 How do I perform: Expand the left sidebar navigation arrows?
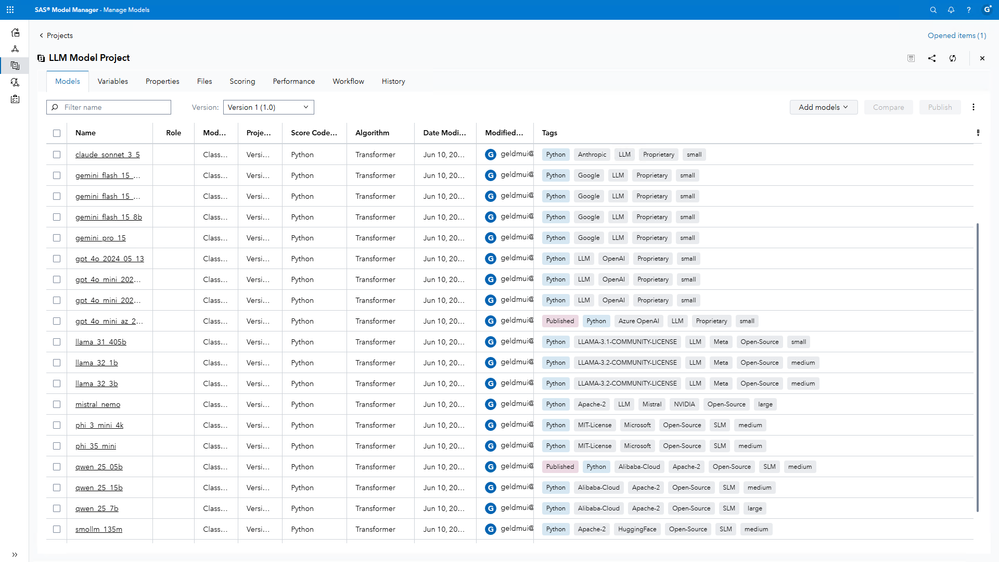15,554
